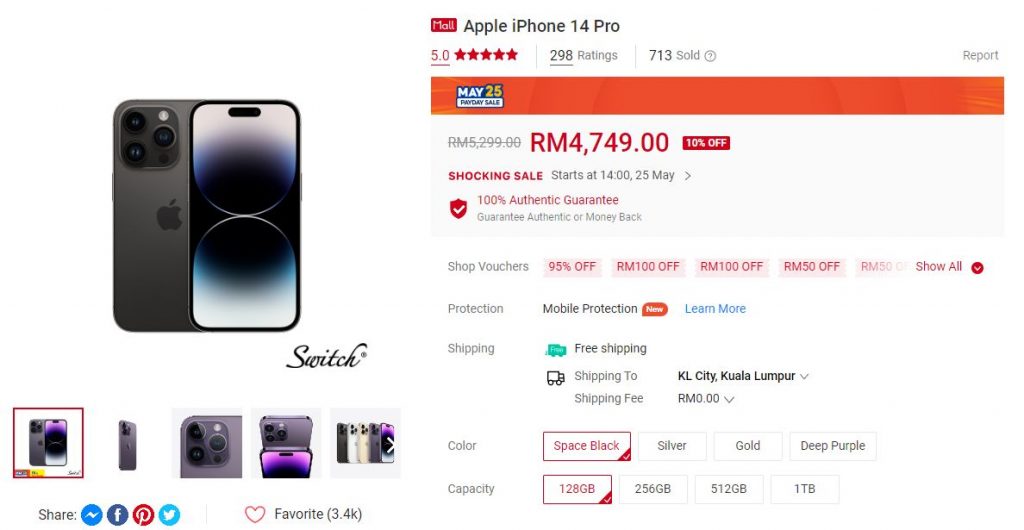Share the product on Pinterest
The image size is (1024, 530).
click(x=144, y=514)
